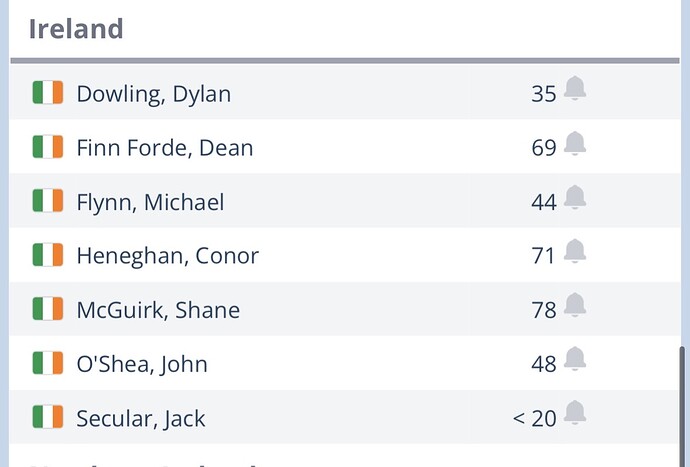Click the flag icon beside Flynn, Michael
The width and height of the screenshot is (690, 467).
coord(48,202)
